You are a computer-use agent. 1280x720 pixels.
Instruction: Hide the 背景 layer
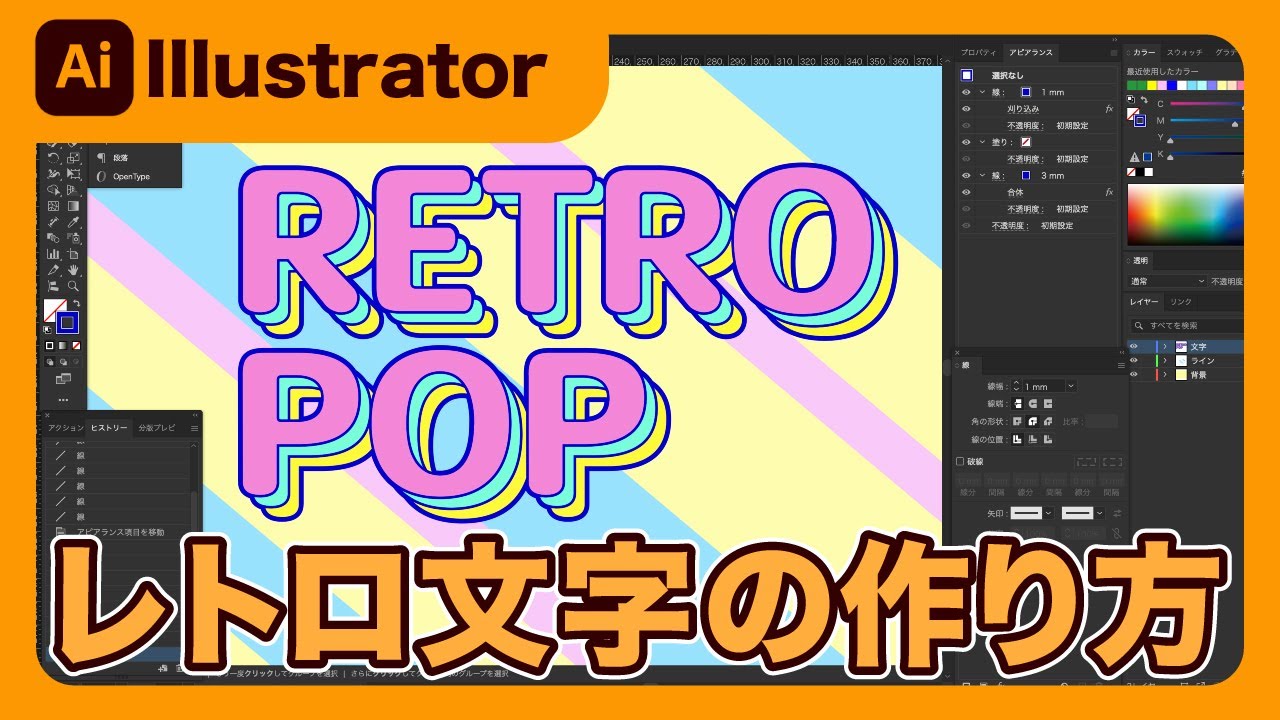pyautogui.click(x=1133, y=374)
